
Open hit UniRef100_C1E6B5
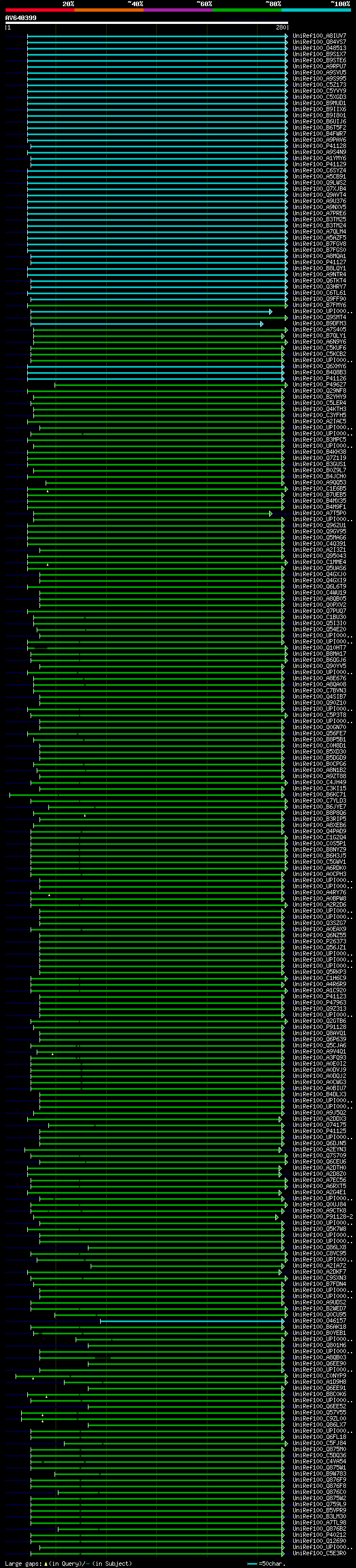pyautogui.click(x=319, y=489)
